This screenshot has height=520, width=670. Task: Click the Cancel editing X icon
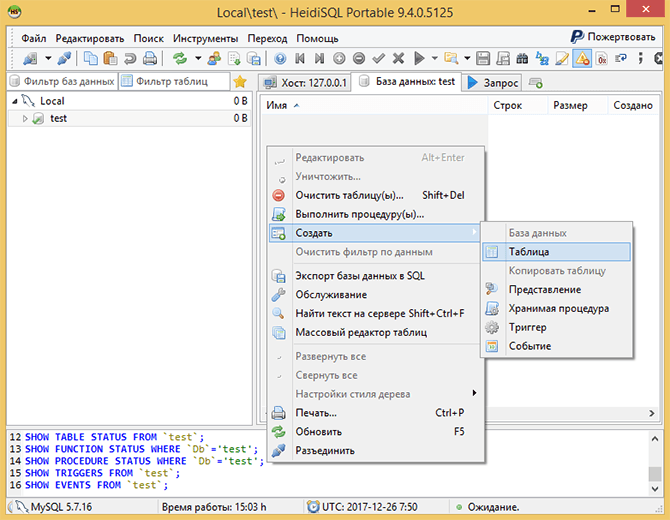coord(398,58)
